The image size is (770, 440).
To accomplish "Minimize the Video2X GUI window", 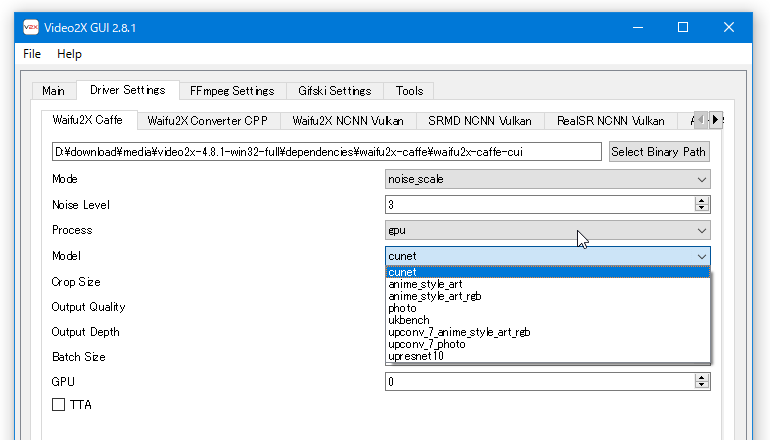I will (638, 28).
